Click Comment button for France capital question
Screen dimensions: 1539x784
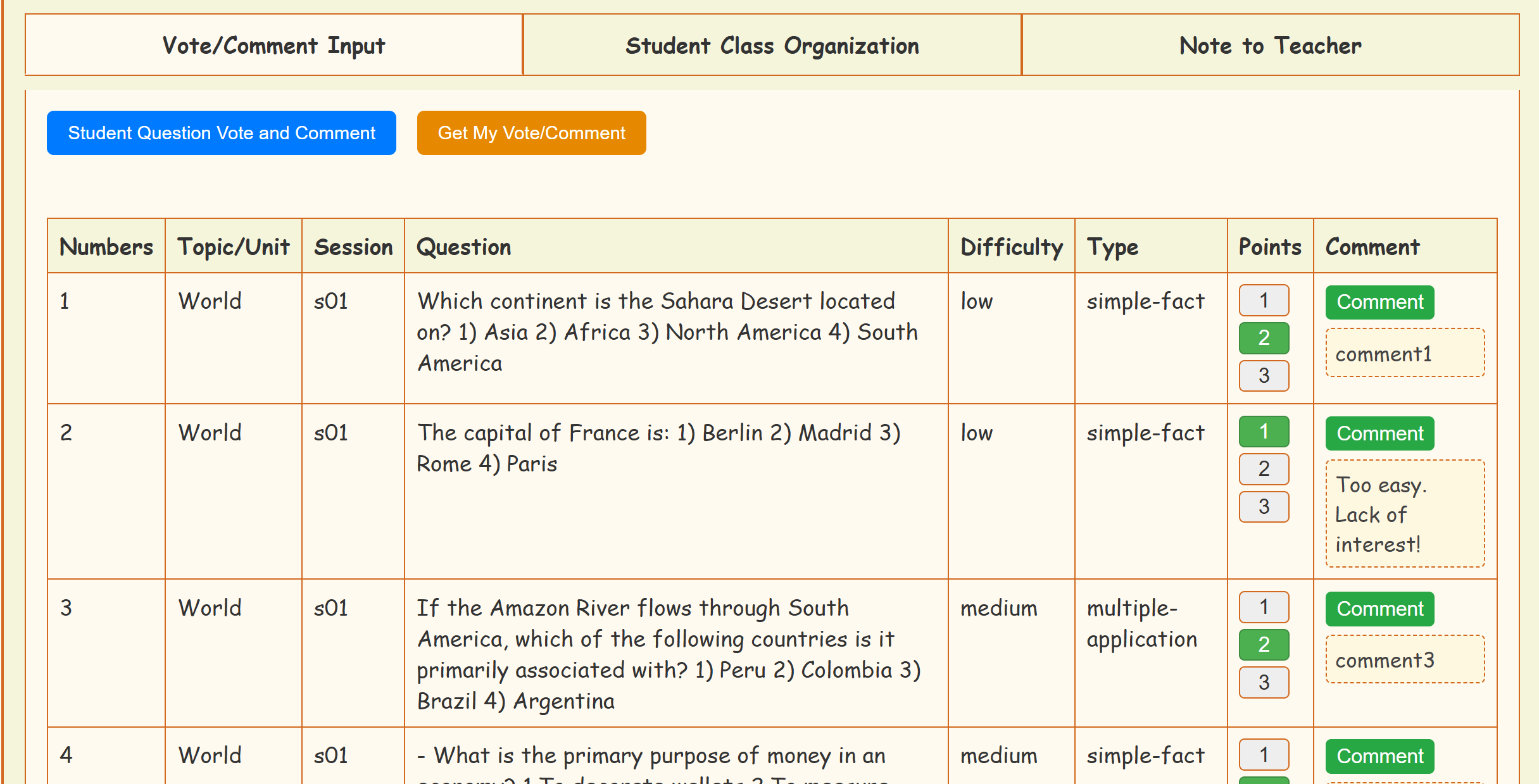click(1379, 433)
